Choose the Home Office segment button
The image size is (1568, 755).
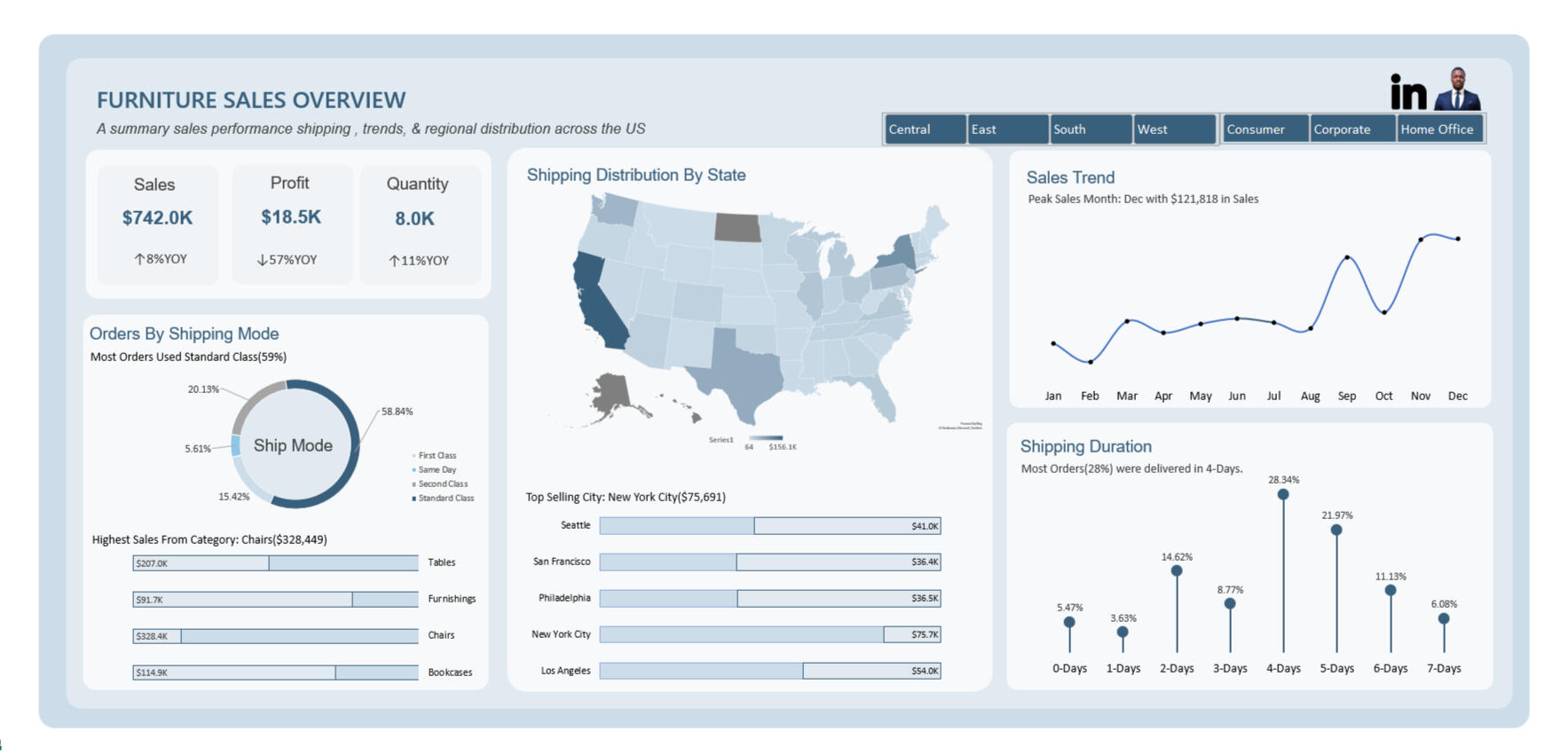pyautogui.click(x=1438, y=130)
